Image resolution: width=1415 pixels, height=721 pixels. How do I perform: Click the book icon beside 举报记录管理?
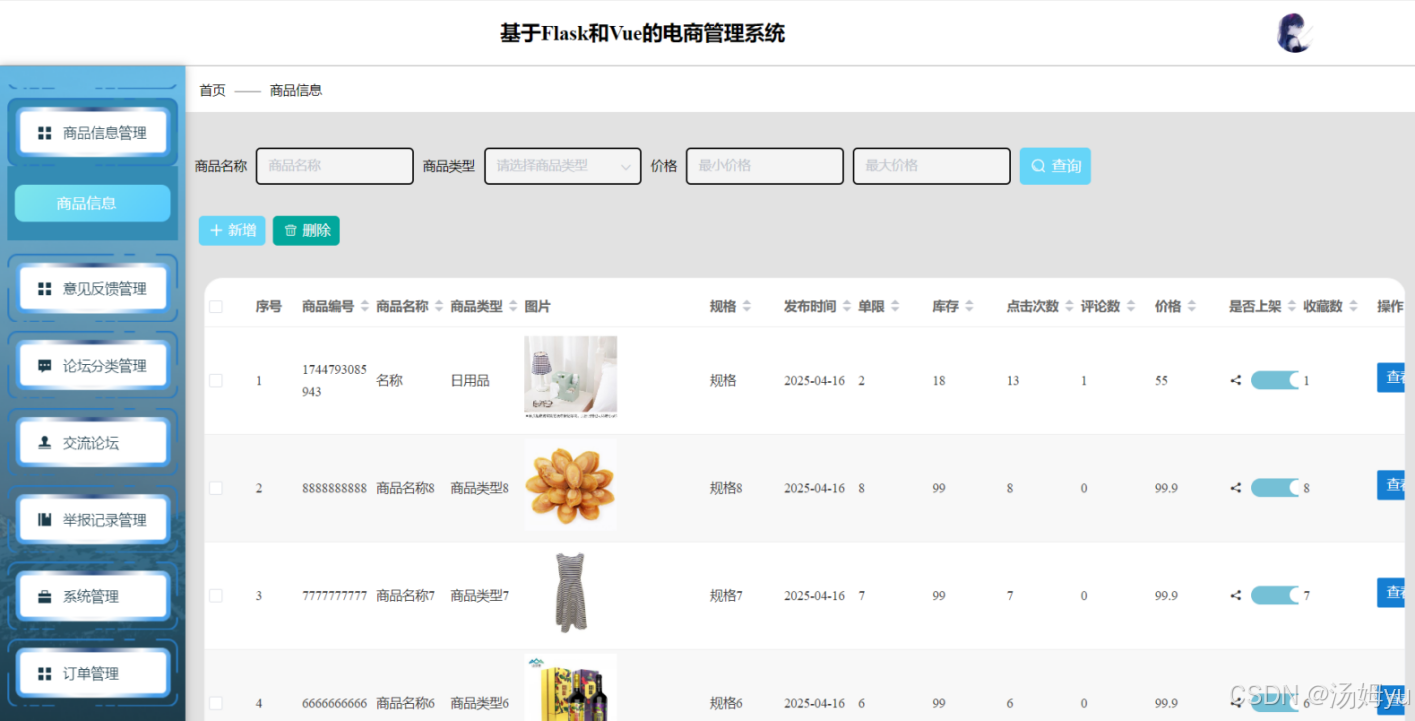coord(44,520)
